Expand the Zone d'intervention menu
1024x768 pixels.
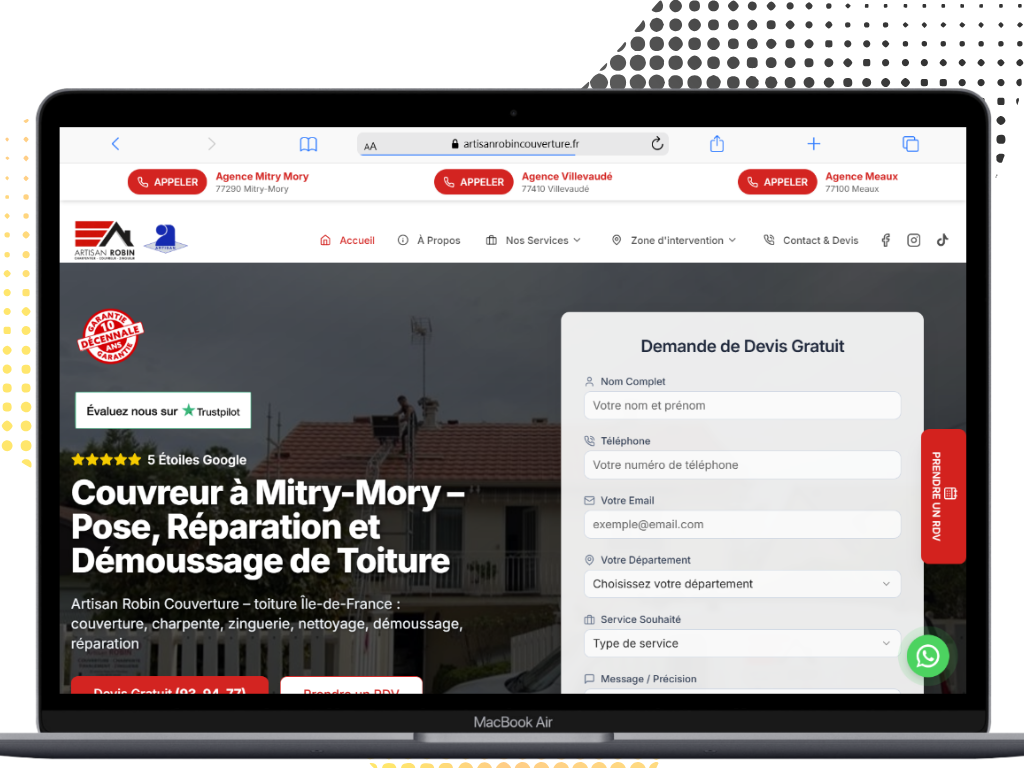[674, 240]
